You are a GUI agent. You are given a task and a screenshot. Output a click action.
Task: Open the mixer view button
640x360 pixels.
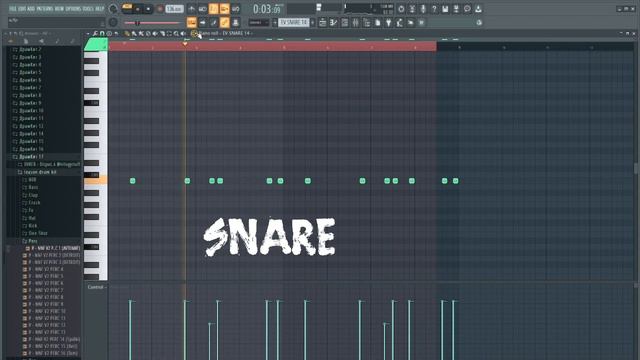coord(356,22)
